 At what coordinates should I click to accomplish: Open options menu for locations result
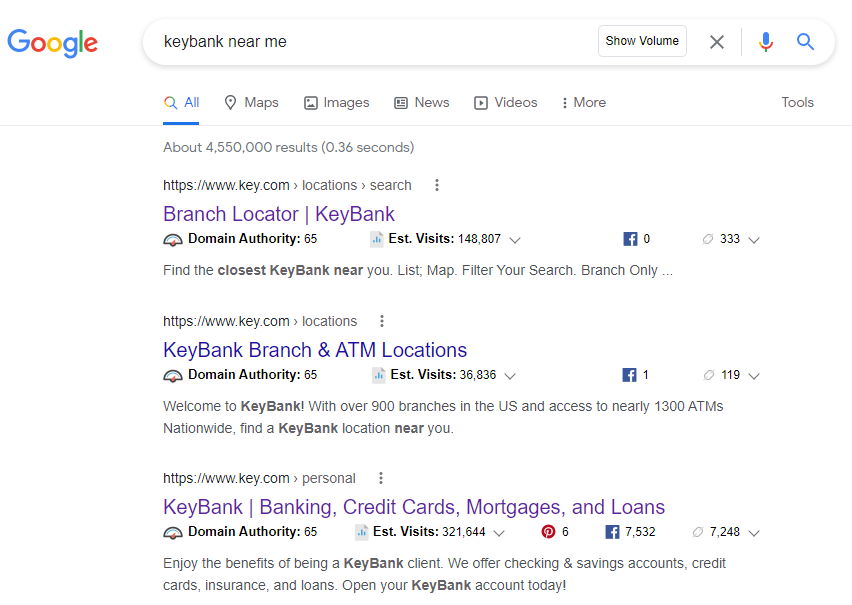coord(382,321)
